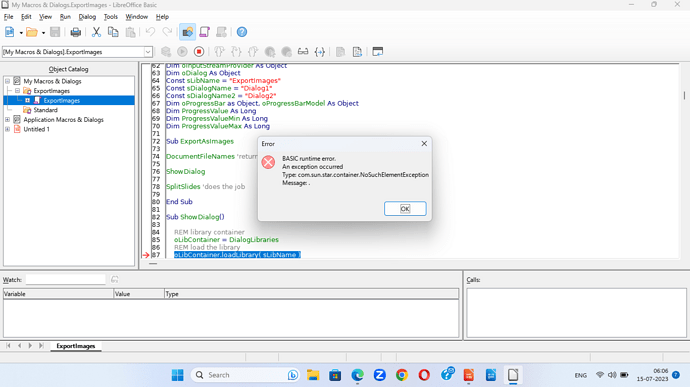The width and height of the screenshot is (690, 387).
Task: Click the Find Parentheses icon
Action: (x=320, y=52)
